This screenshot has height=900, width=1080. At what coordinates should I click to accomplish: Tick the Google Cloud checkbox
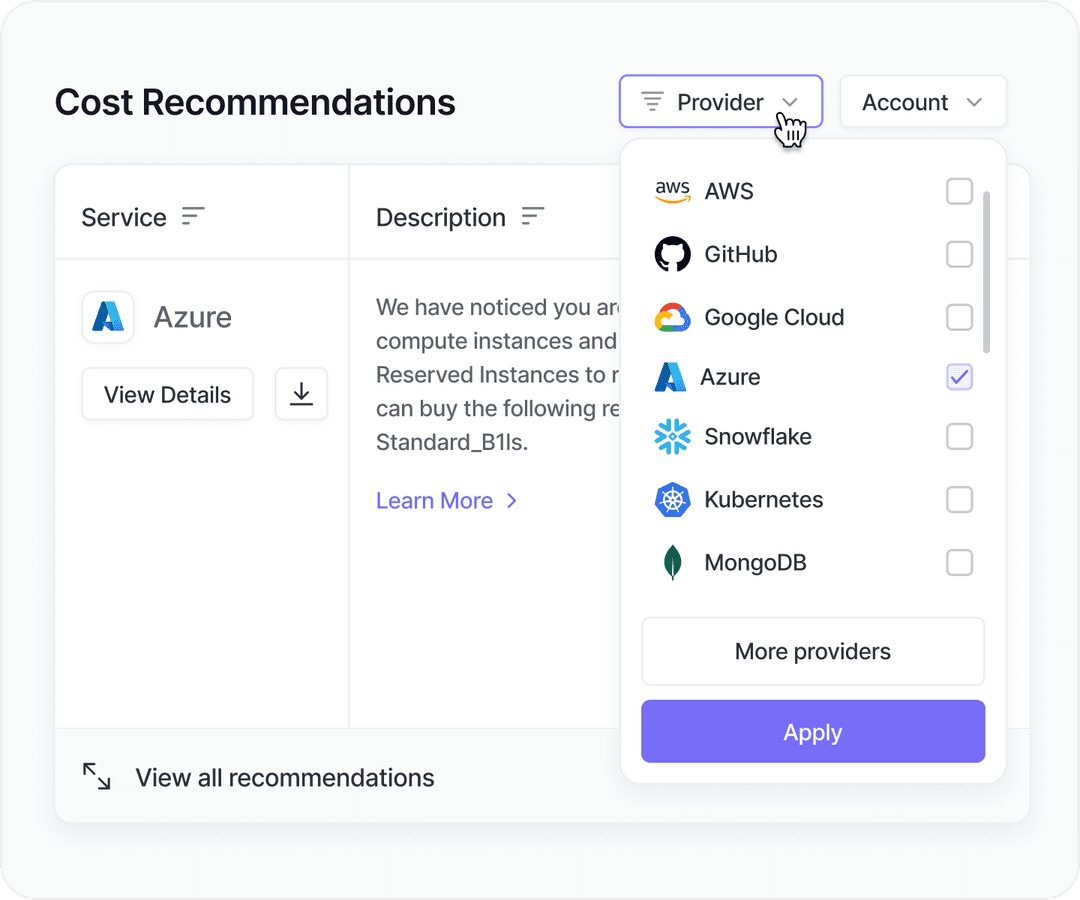point(959,317)
